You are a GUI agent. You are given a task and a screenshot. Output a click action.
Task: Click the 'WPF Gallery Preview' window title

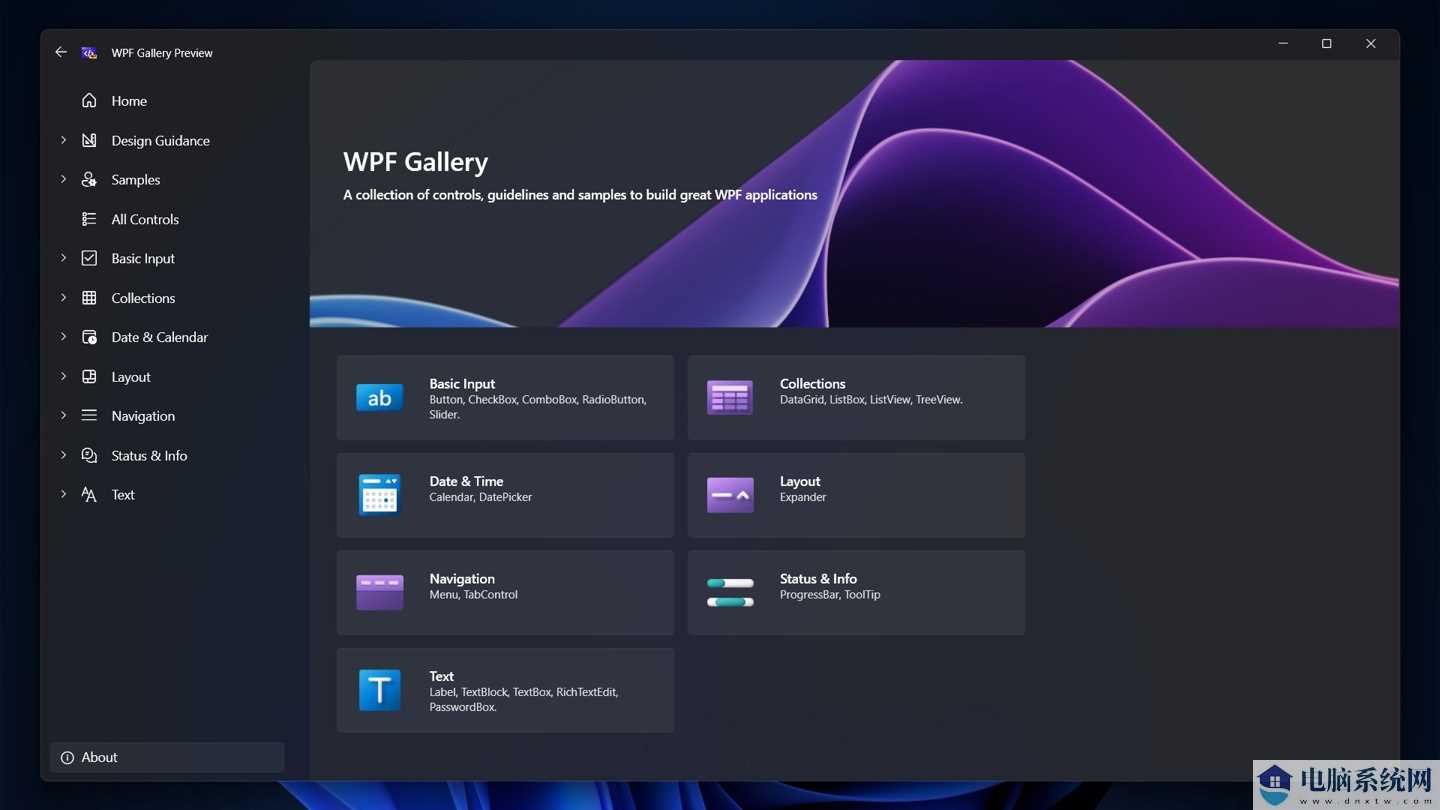pyautogui.click(x=162, y=53)
